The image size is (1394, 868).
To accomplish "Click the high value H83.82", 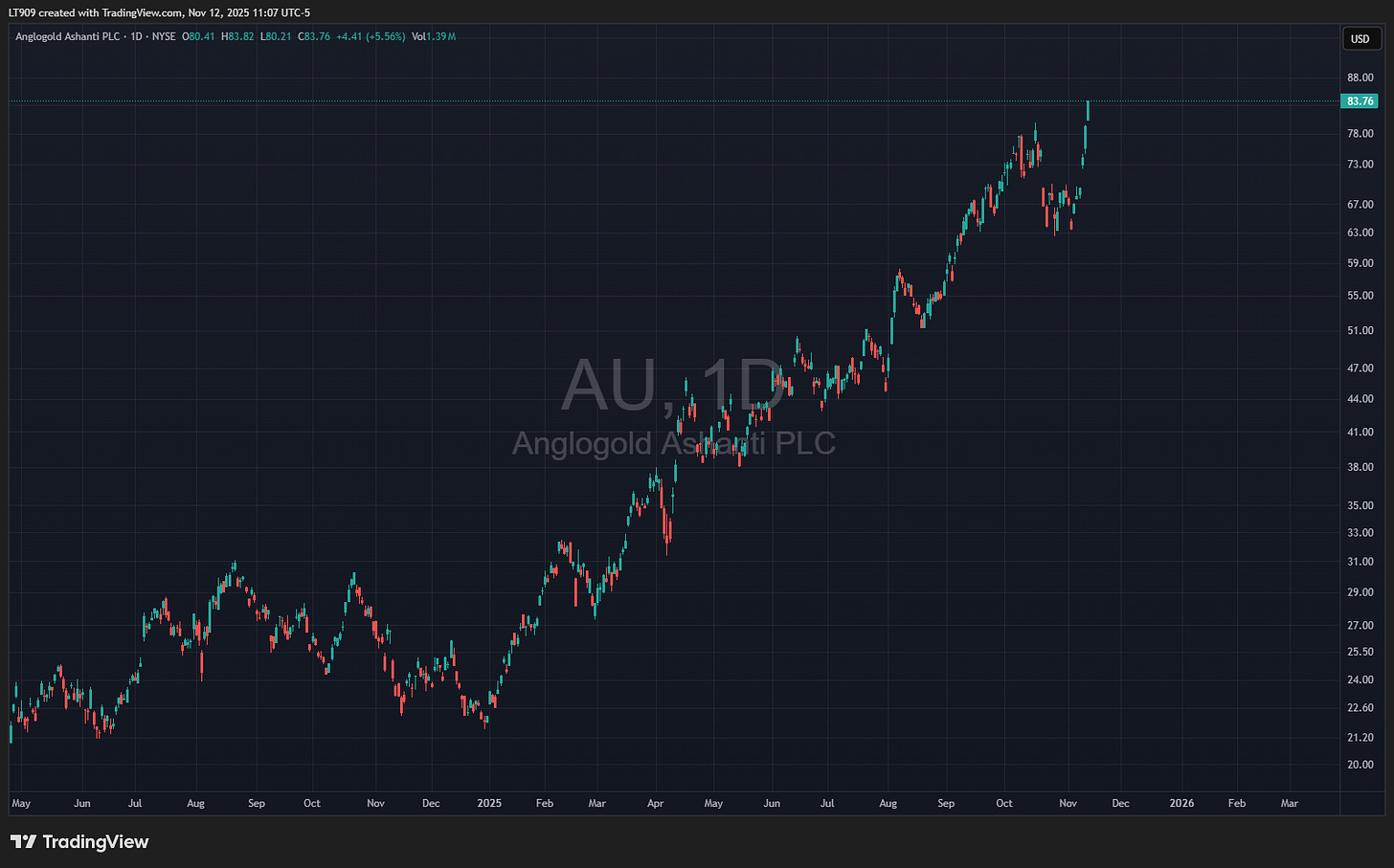I will tap(237, 36).
